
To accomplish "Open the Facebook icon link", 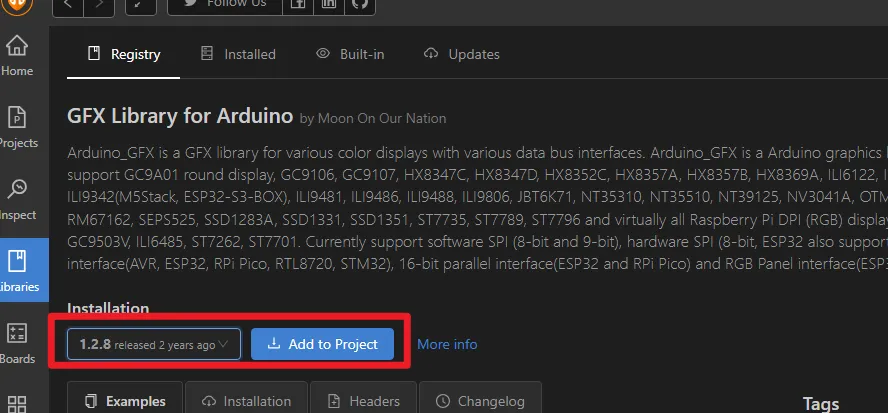I will [298, 5].
